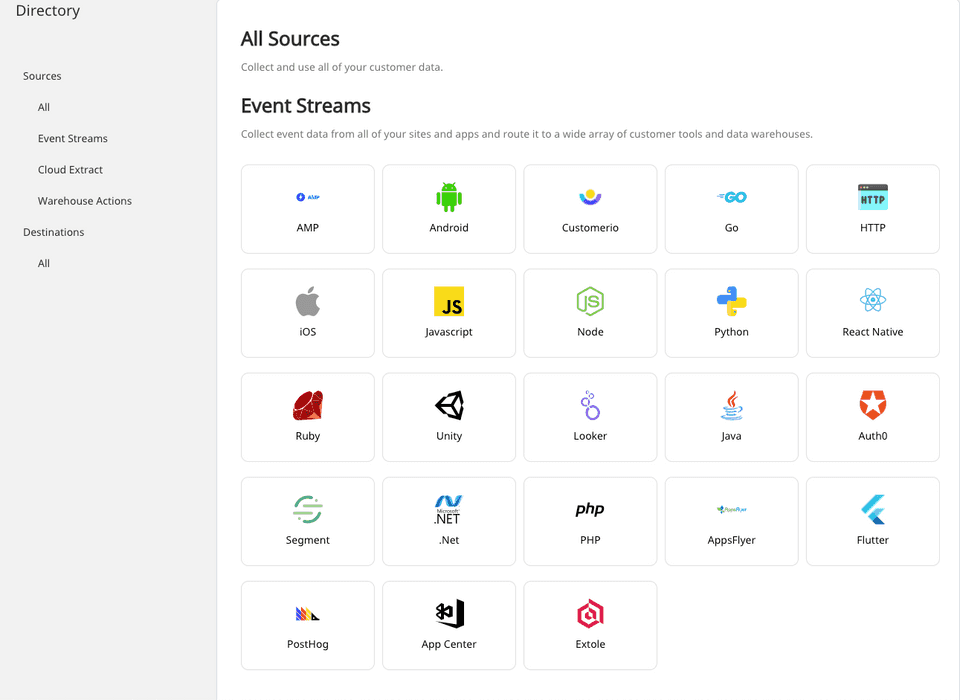This screenshot has width=960, height=700.
Task: Select the React Native source
Action: (x=872, y=313)
